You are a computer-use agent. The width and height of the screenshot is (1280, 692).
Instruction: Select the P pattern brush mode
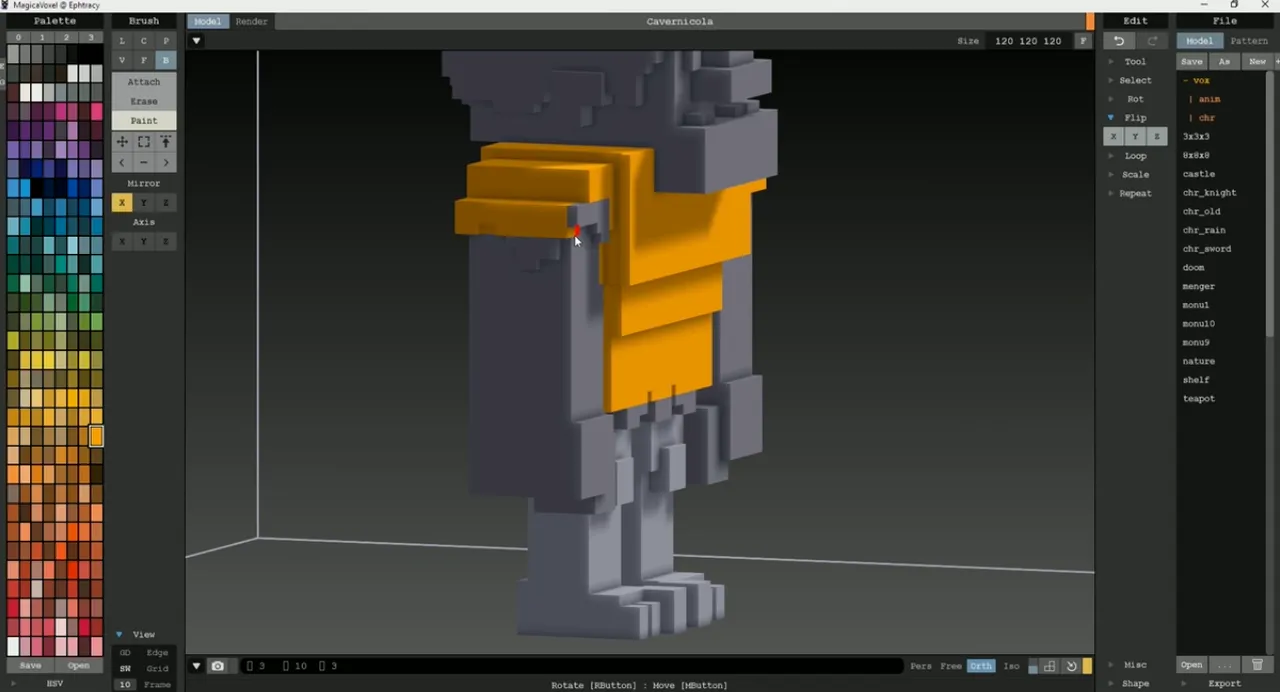click(x=166, y=41)
